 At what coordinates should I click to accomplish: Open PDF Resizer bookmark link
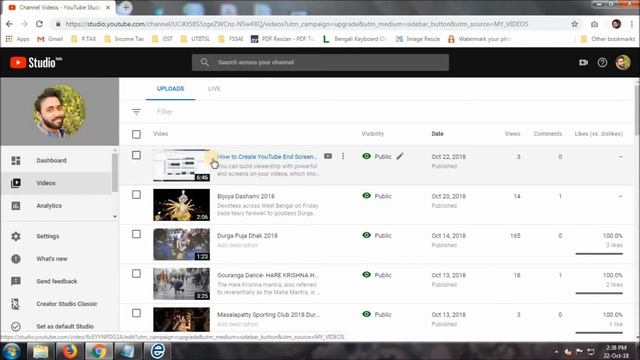click(x=282, y=39)
